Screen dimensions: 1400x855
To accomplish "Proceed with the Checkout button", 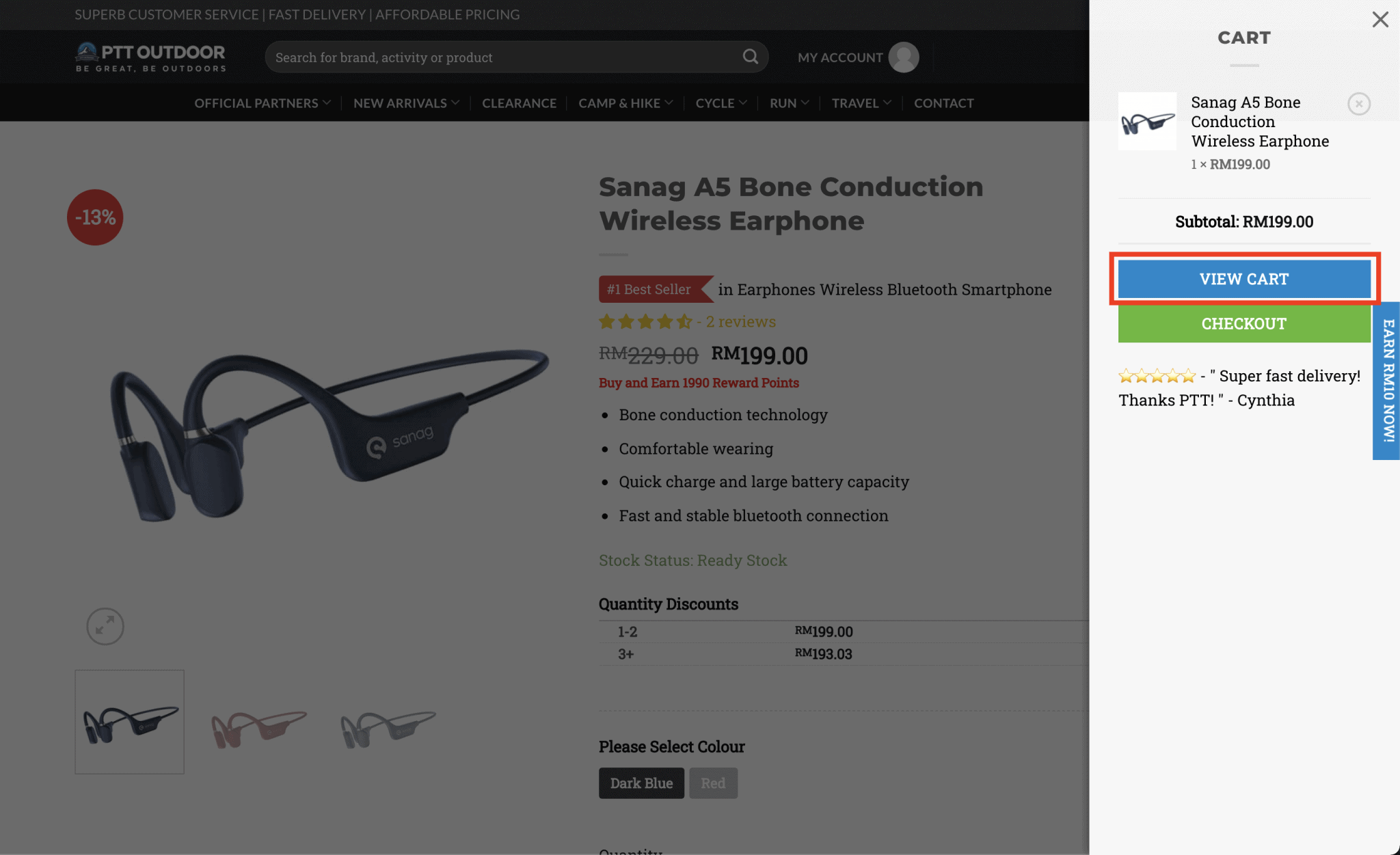I will [x=1243, y=324].
